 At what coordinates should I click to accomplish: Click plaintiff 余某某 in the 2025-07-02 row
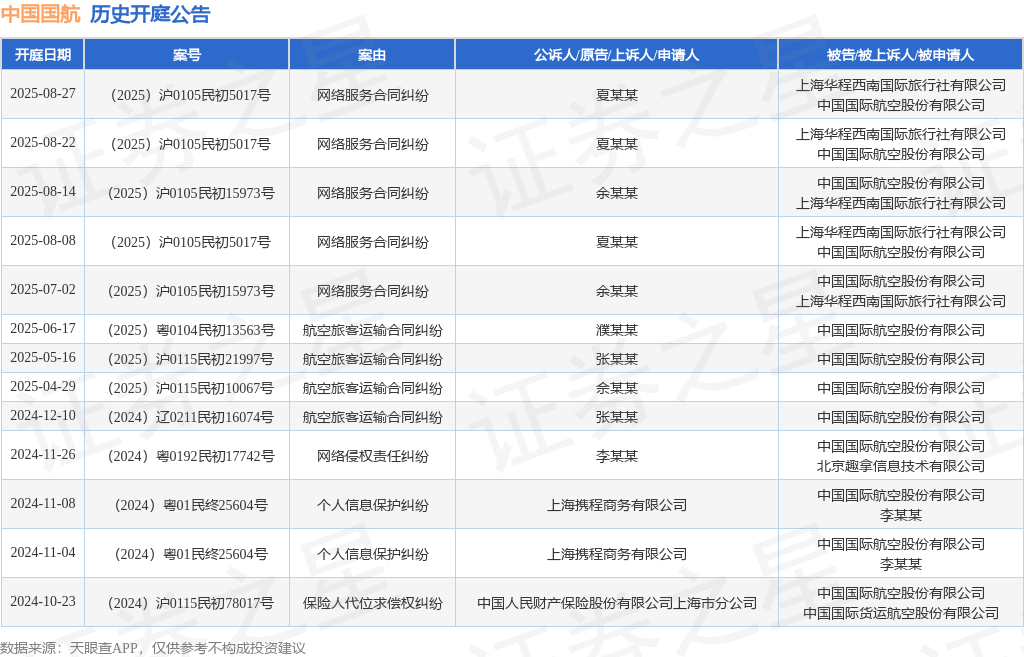(616, 291)
